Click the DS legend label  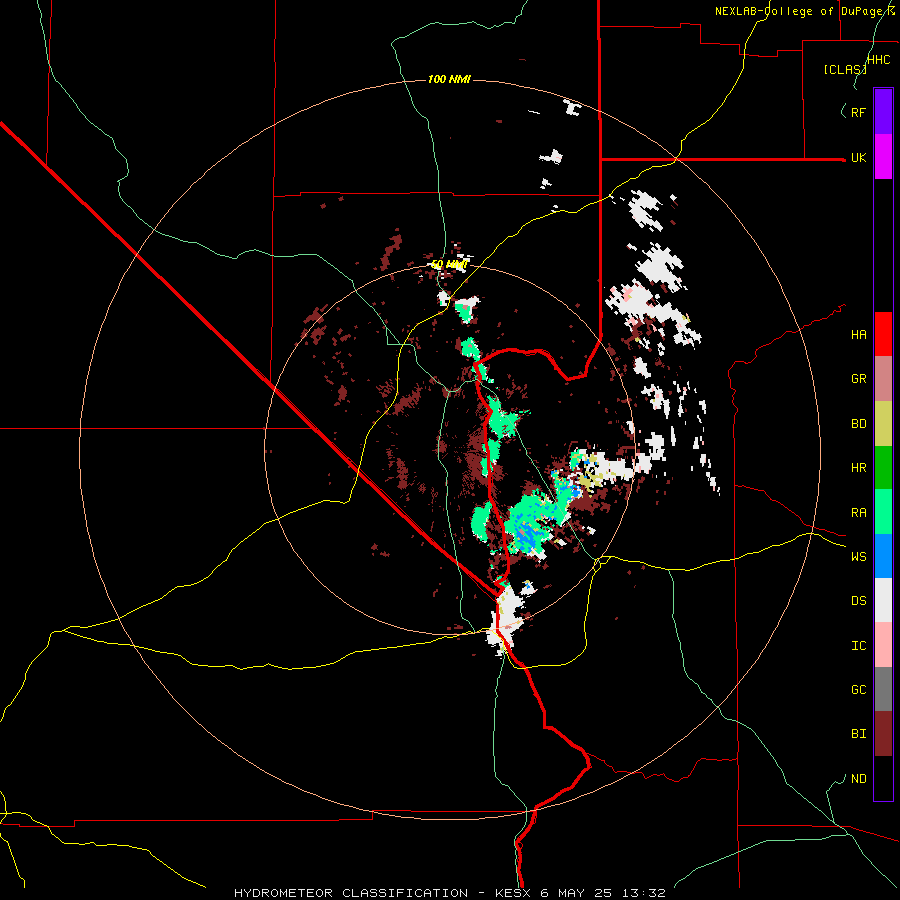(858, 601)
